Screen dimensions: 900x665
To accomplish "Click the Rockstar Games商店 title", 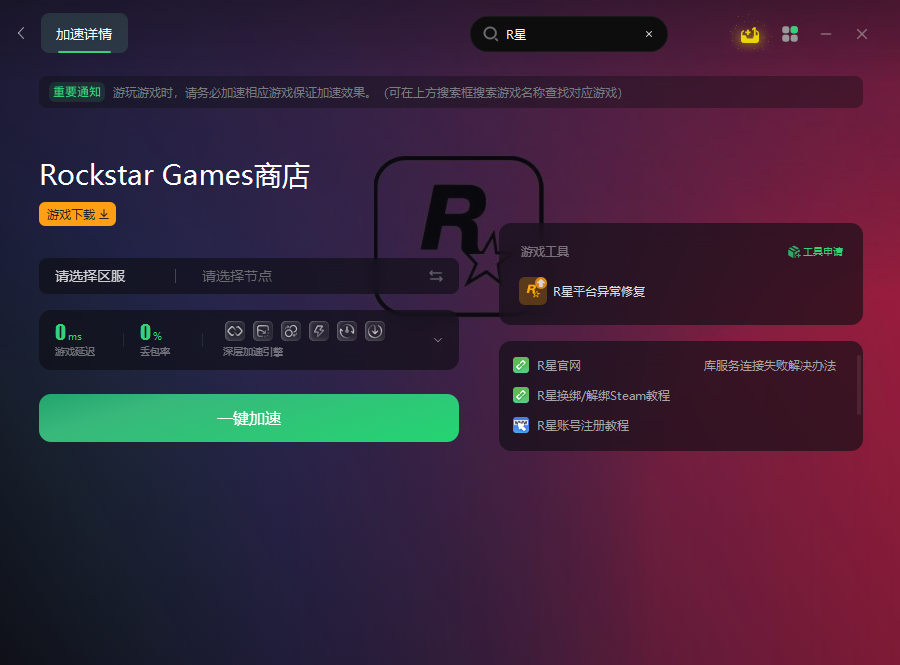I will point(174,175).
